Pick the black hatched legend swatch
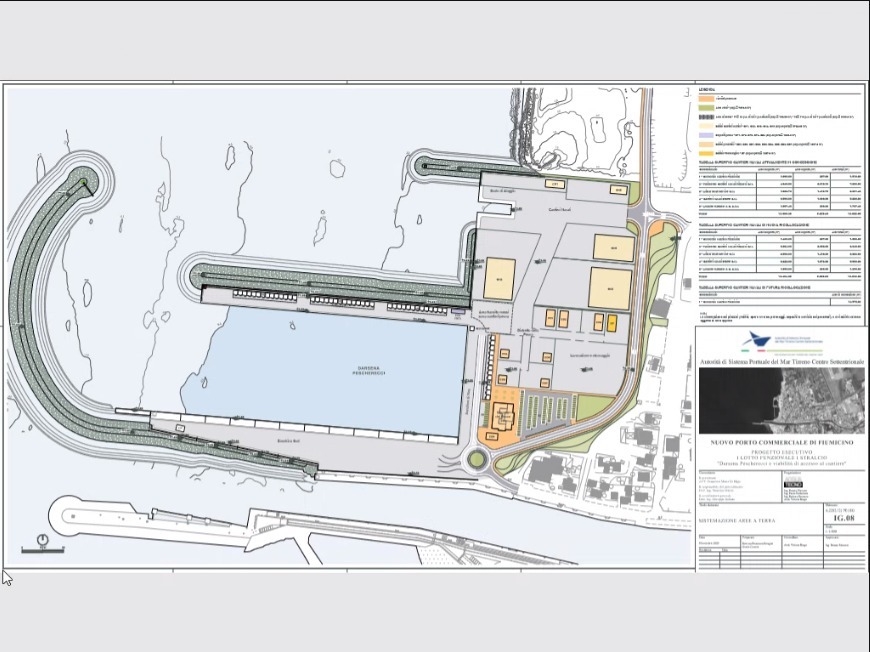This screenshot has height=652, width=870. pyautogui.click(x=705, y=117)
